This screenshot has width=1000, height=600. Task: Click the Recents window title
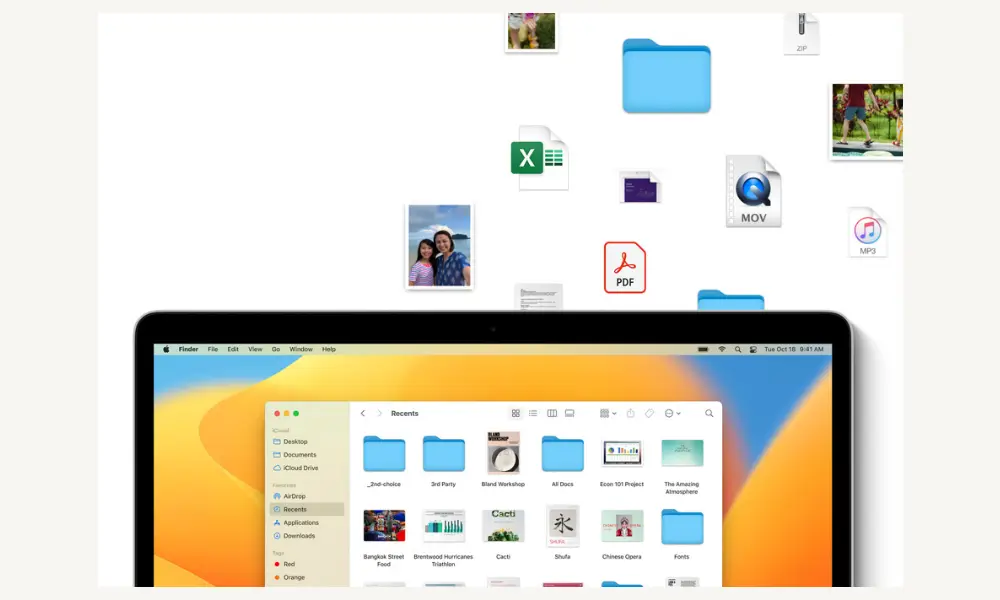404,413
